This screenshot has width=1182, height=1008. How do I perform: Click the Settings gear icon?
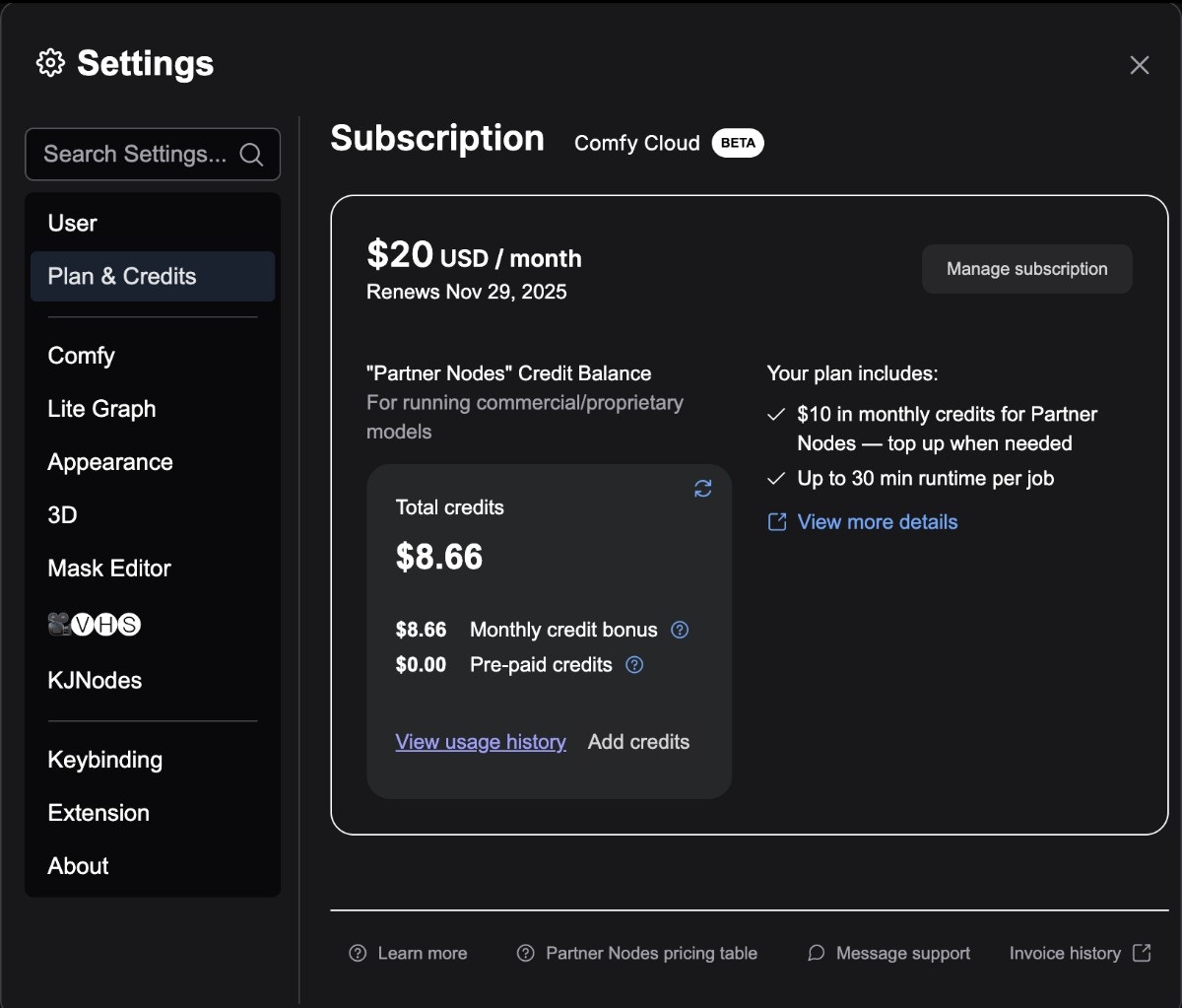pyautogui.click(x=48, y=63)
